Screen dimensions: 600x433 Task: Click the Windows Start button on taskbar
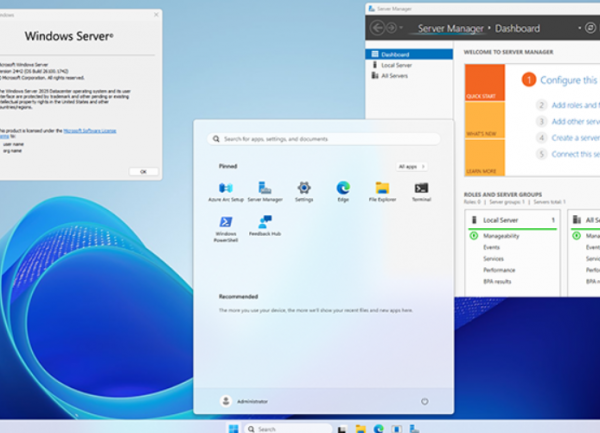pos(233,429)
